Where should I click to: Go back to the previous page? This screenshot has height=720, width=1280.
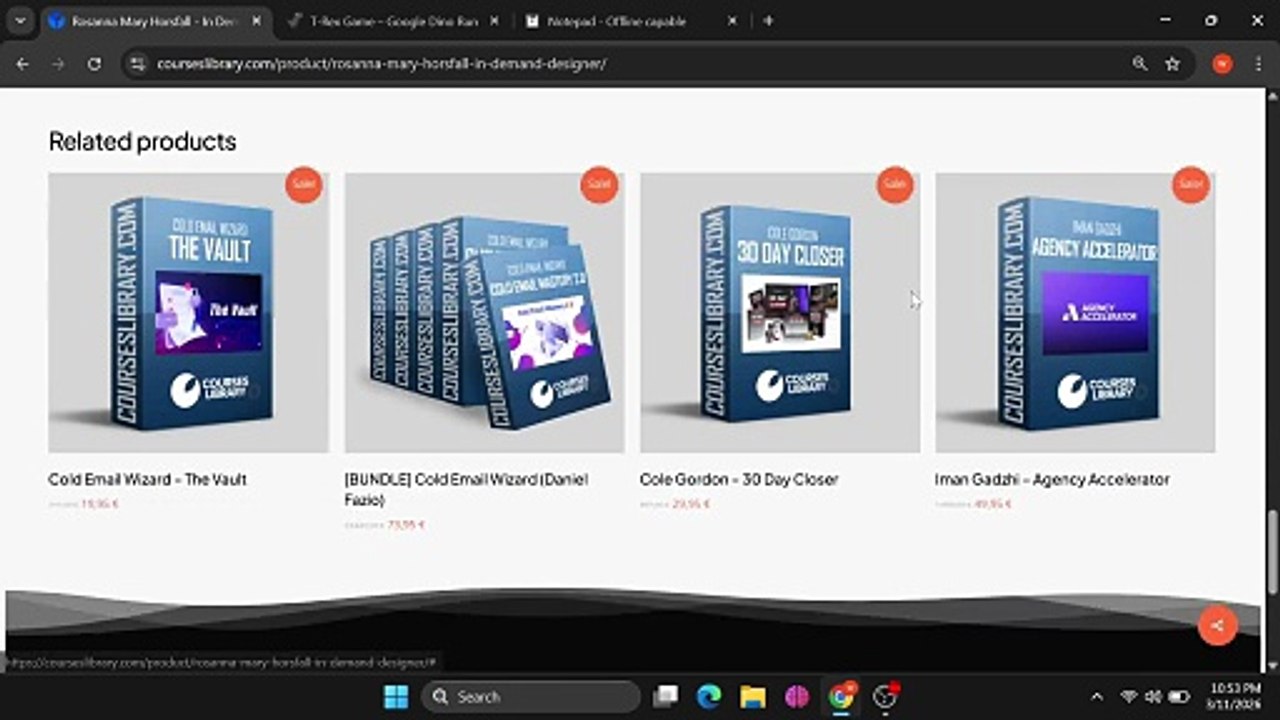coord(22,64)
